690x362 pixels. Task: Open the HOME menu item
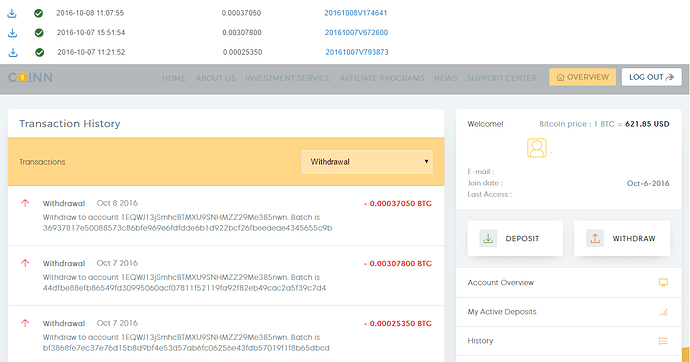click(x=174, y=78)
